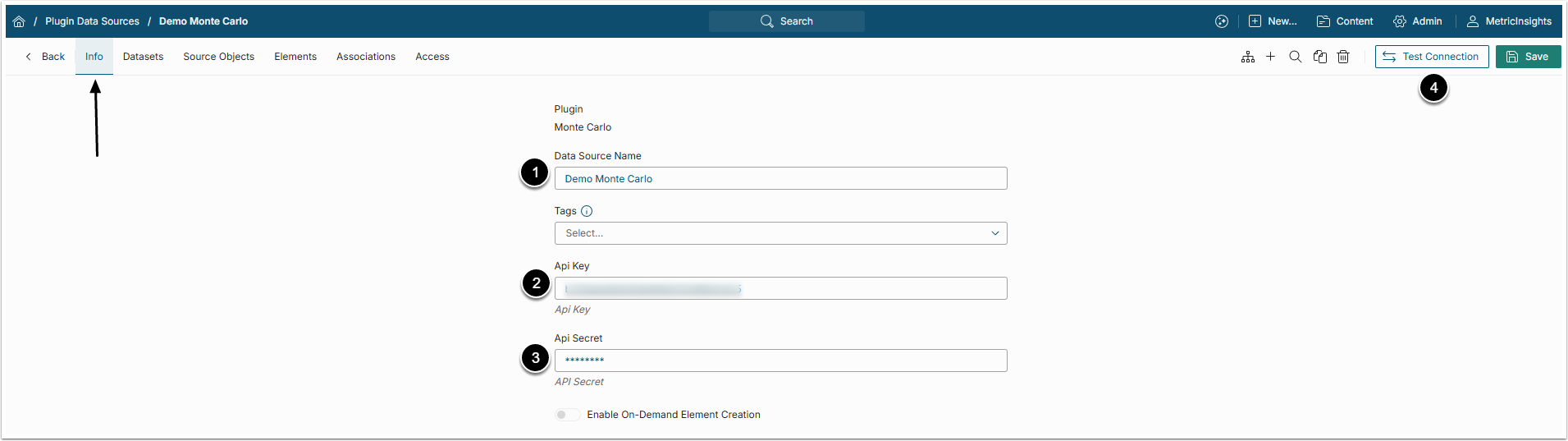1568x441 pixels.
Task: Open the MetricInsights user menu
Action: click(1509, 21)
